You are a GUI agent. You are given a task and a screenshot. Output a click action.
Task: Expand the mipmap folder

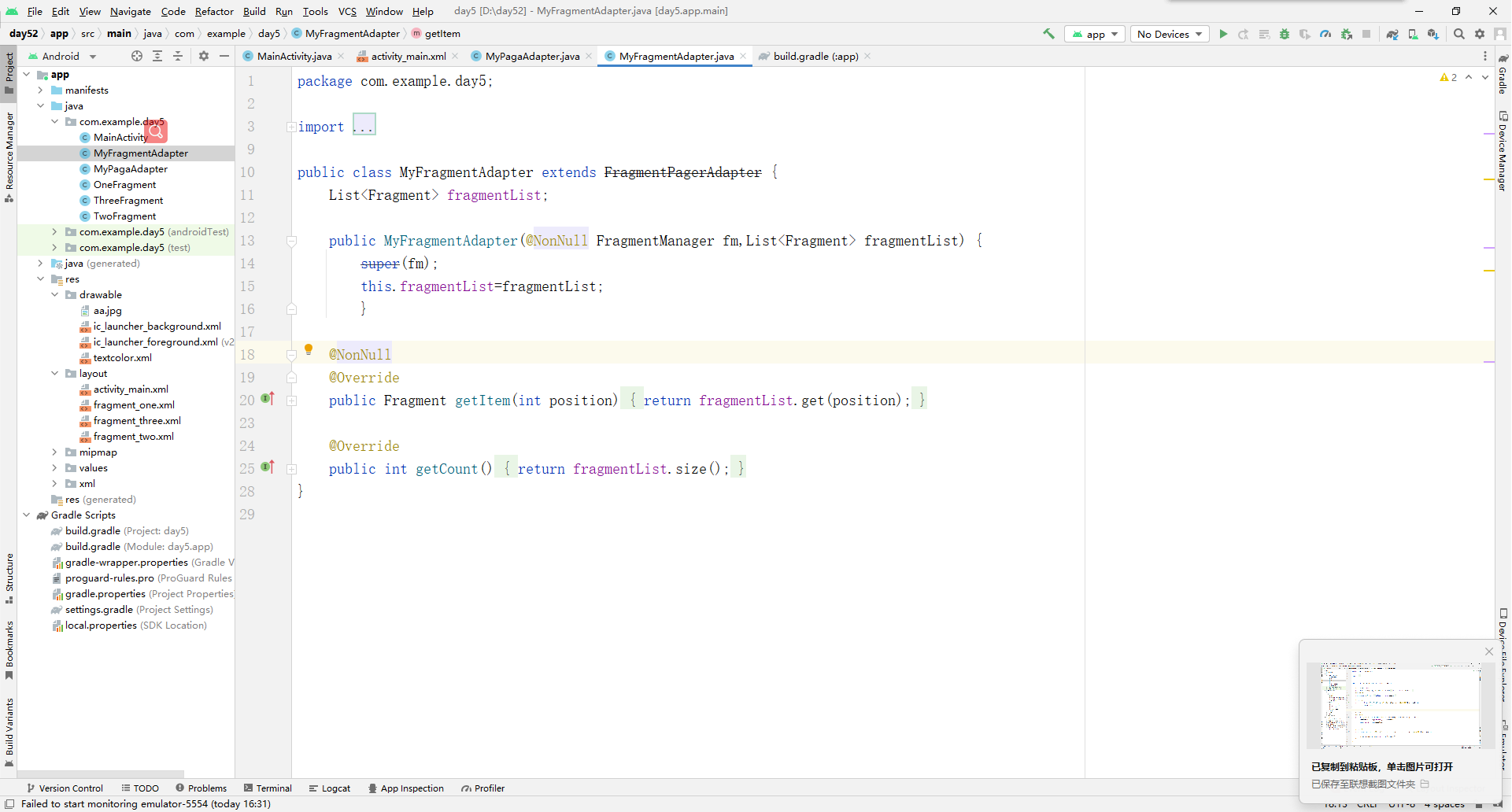[54, 452]
